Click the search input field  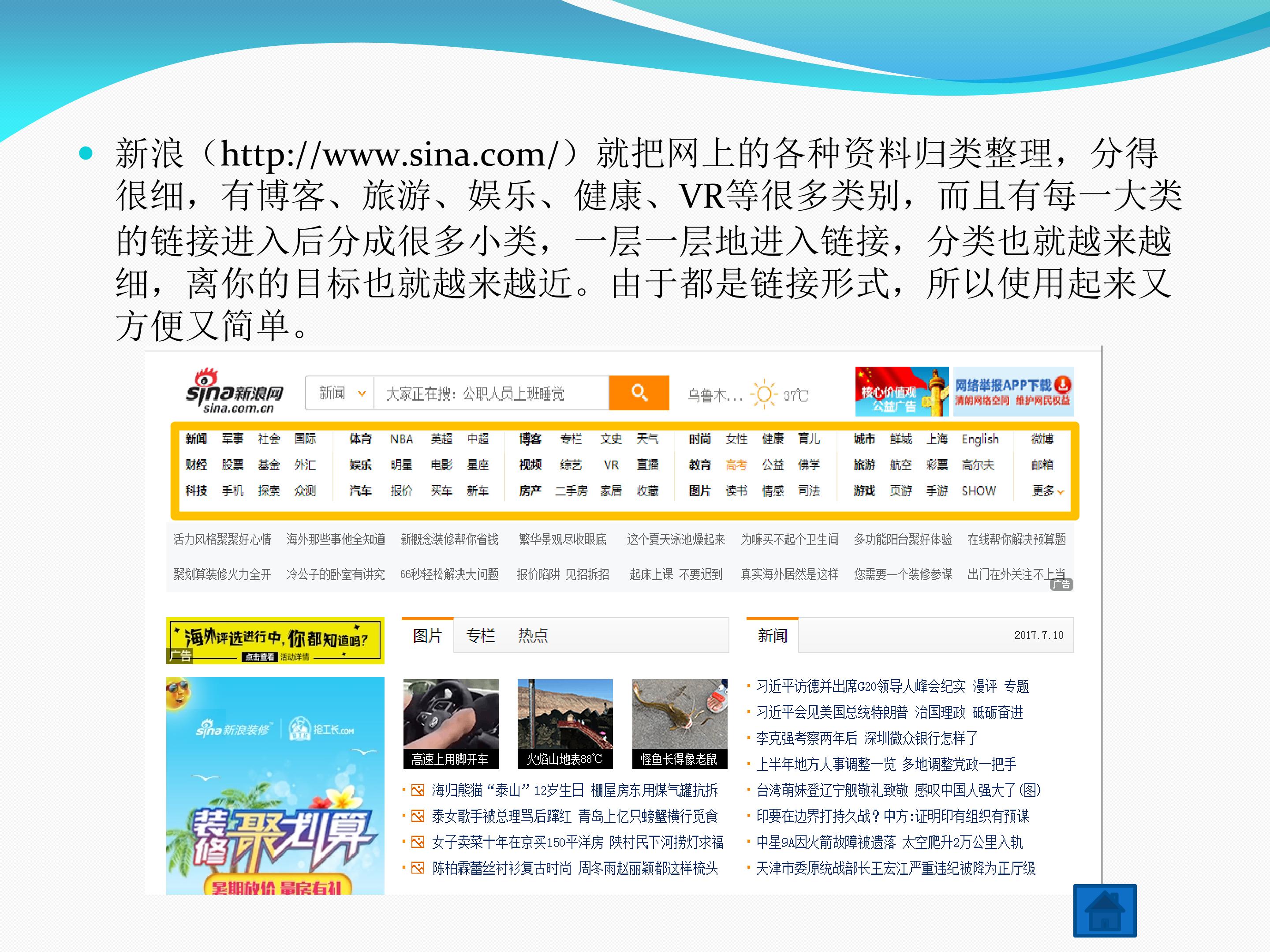492,393
